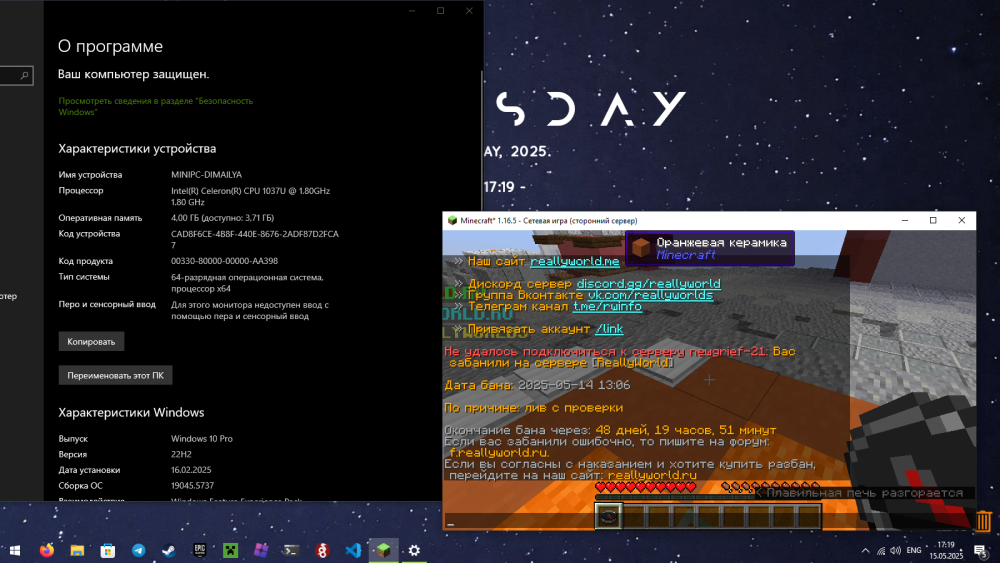This screenshot has height=563, width=1000.
Task: Select the orange Recycle Bin desktop icon
Action: point(983,520)
